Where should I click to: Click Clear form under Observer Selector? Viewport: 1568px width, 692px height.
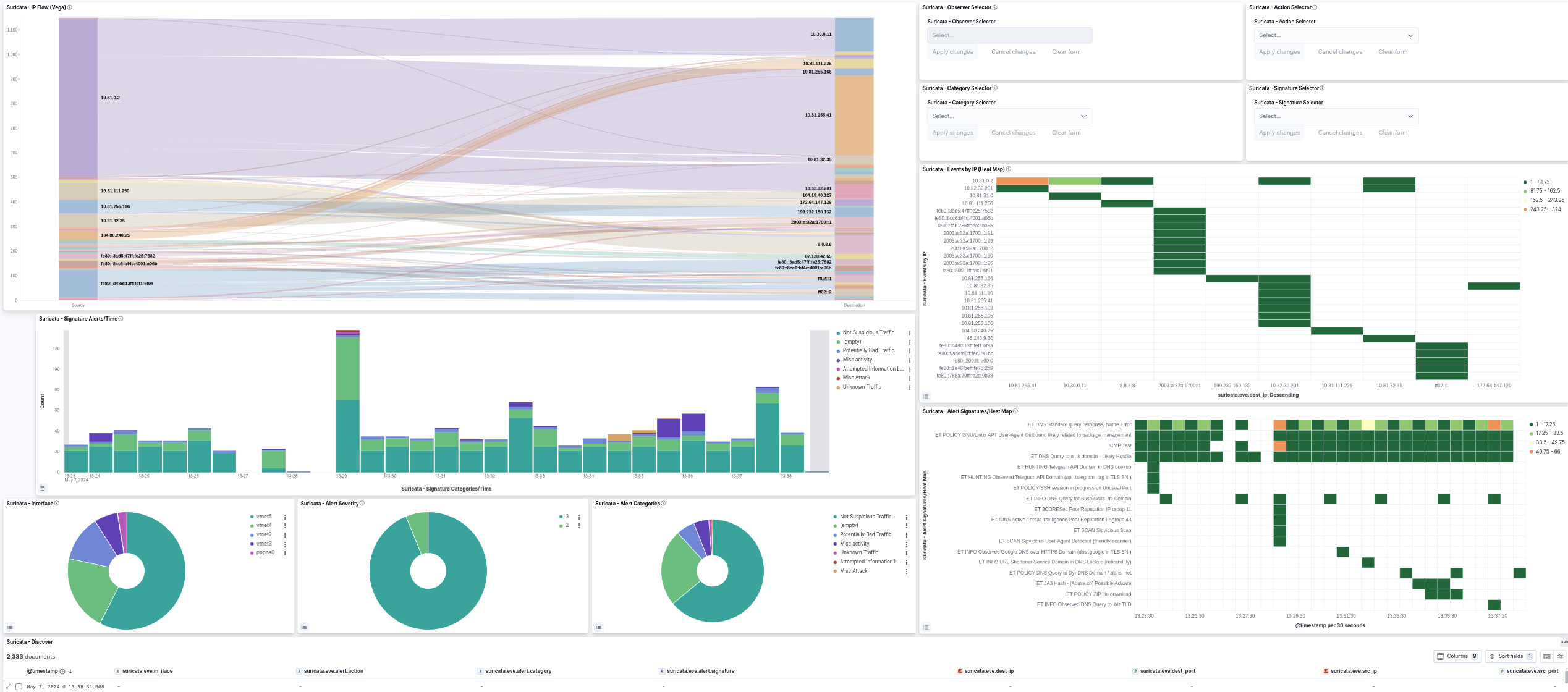pos(1066,52)
